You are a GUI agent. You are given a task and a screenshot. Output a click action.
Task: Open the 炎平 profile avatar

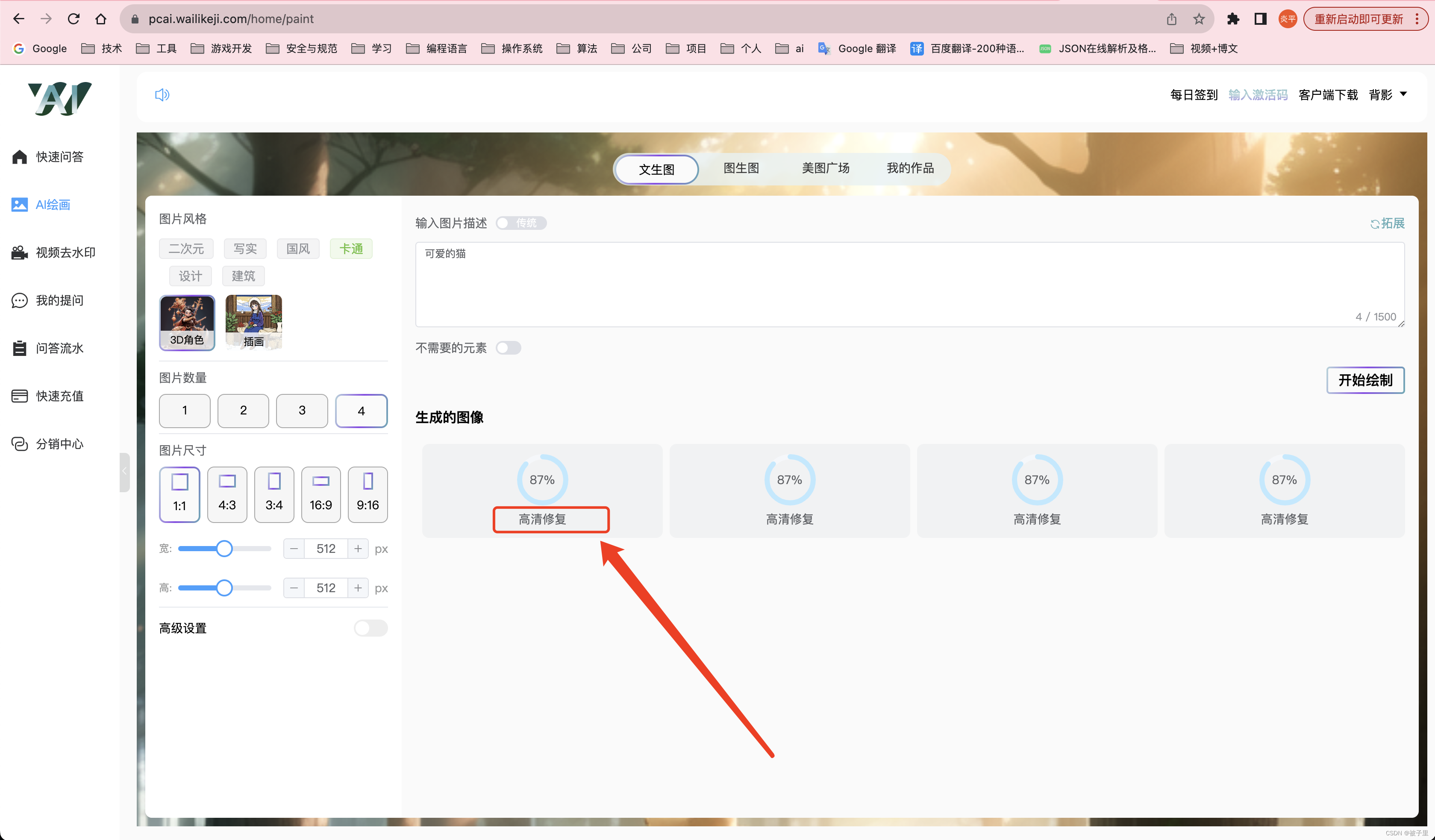coord(1288,19)
